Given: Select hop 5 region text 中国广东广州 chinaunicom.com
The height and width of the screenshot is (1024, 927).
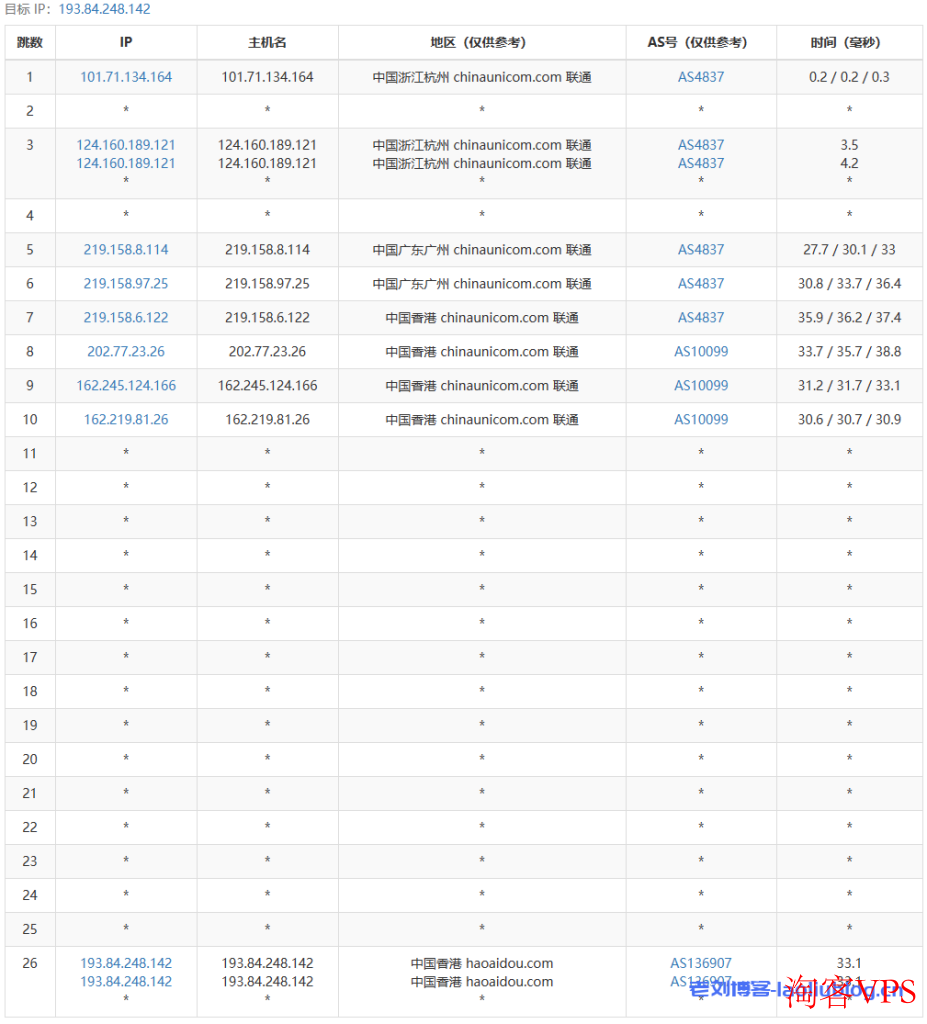Looking at the screenshot, I should 467,249.
